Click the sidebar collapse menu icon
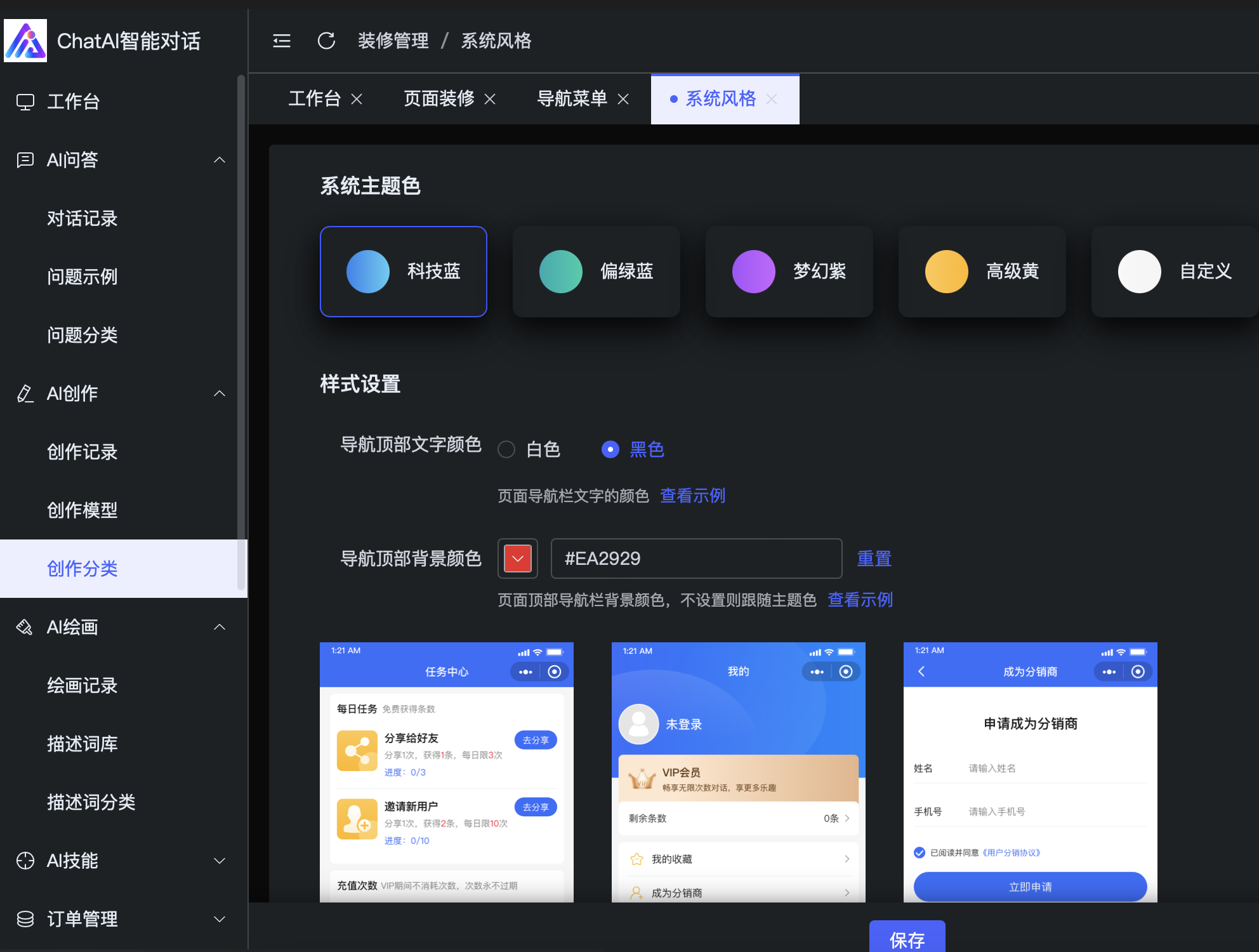Viewport: 1259px width, 952px height. (x=282, y=41)
